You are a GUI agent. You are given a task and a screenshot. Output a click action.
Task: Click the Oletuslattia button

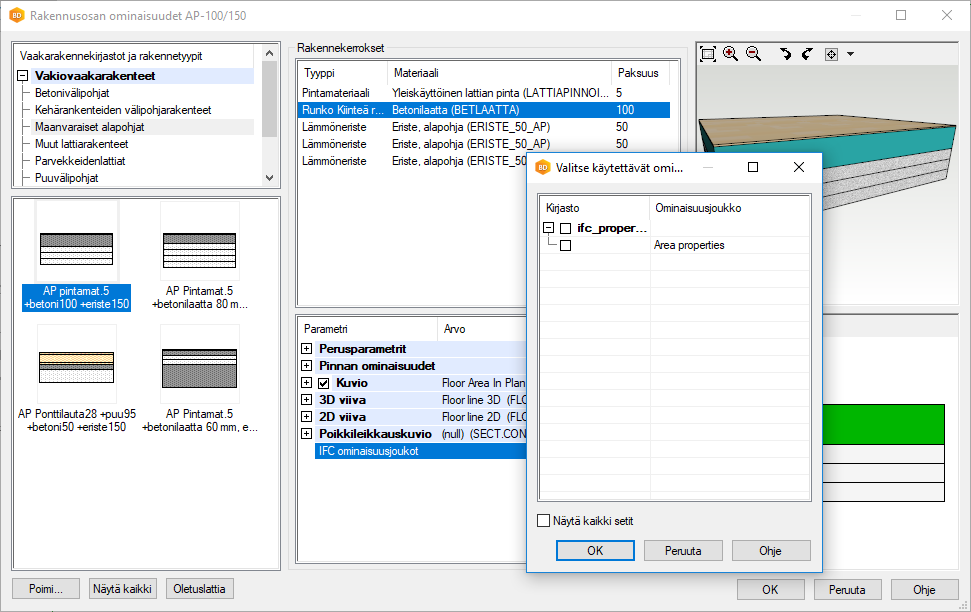200,589
